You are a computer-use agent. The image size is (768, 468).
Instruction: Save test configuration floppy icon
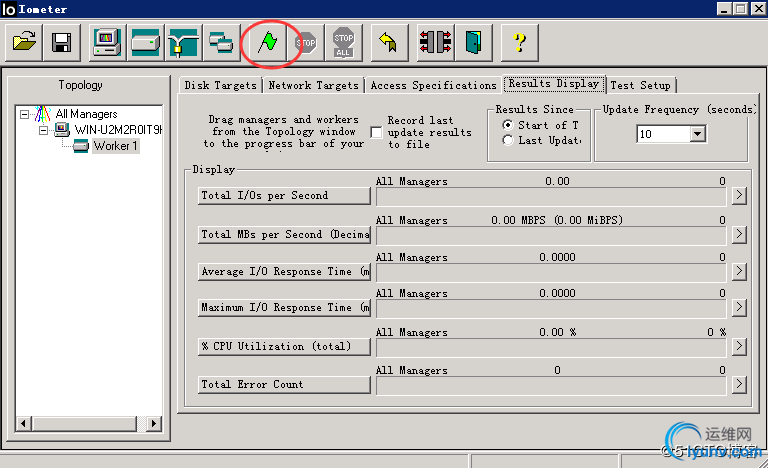pyautogui.click(x=62, y=43)
